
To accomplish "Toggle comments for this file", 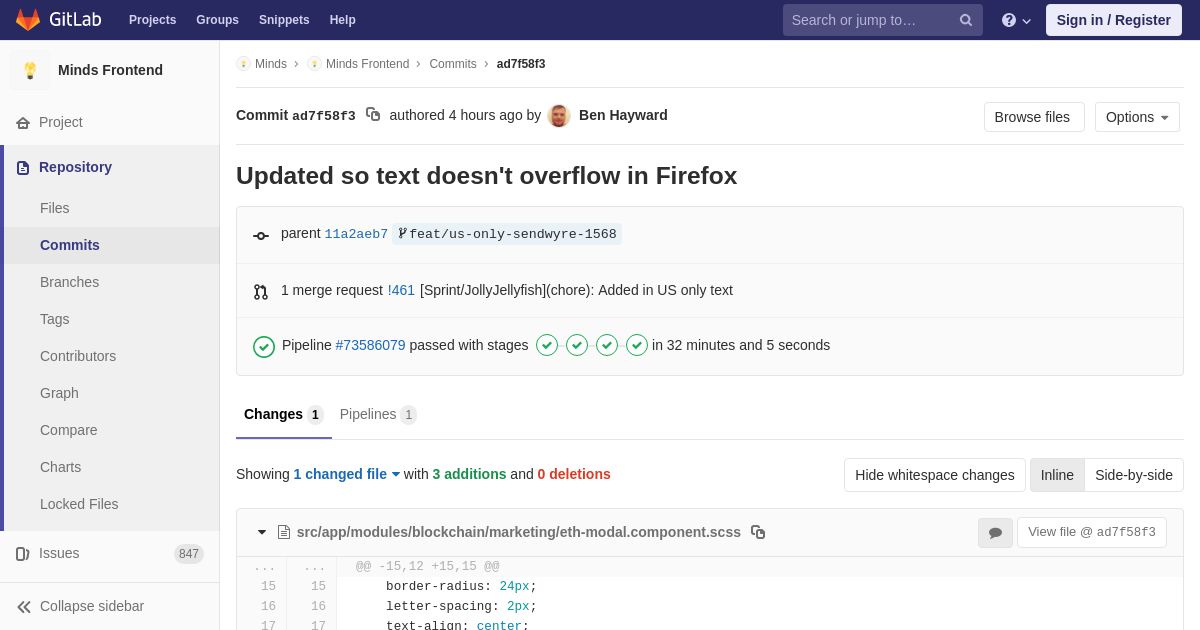I will pyautogui.click(x=995, y=533).
